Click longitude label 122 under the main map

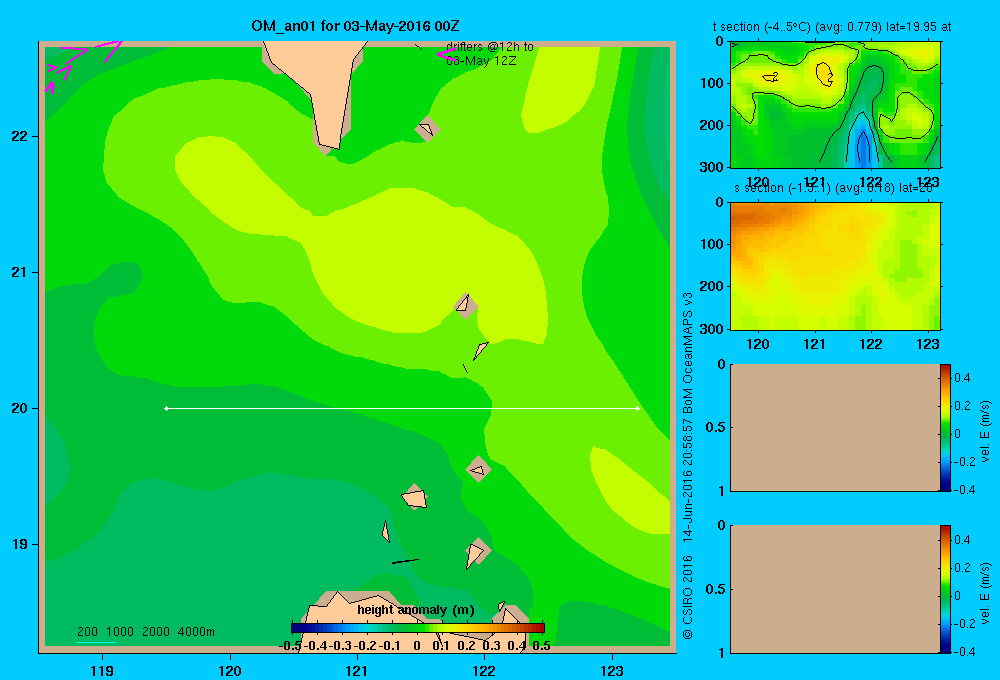pyautogui.click(x=484, y=670)
